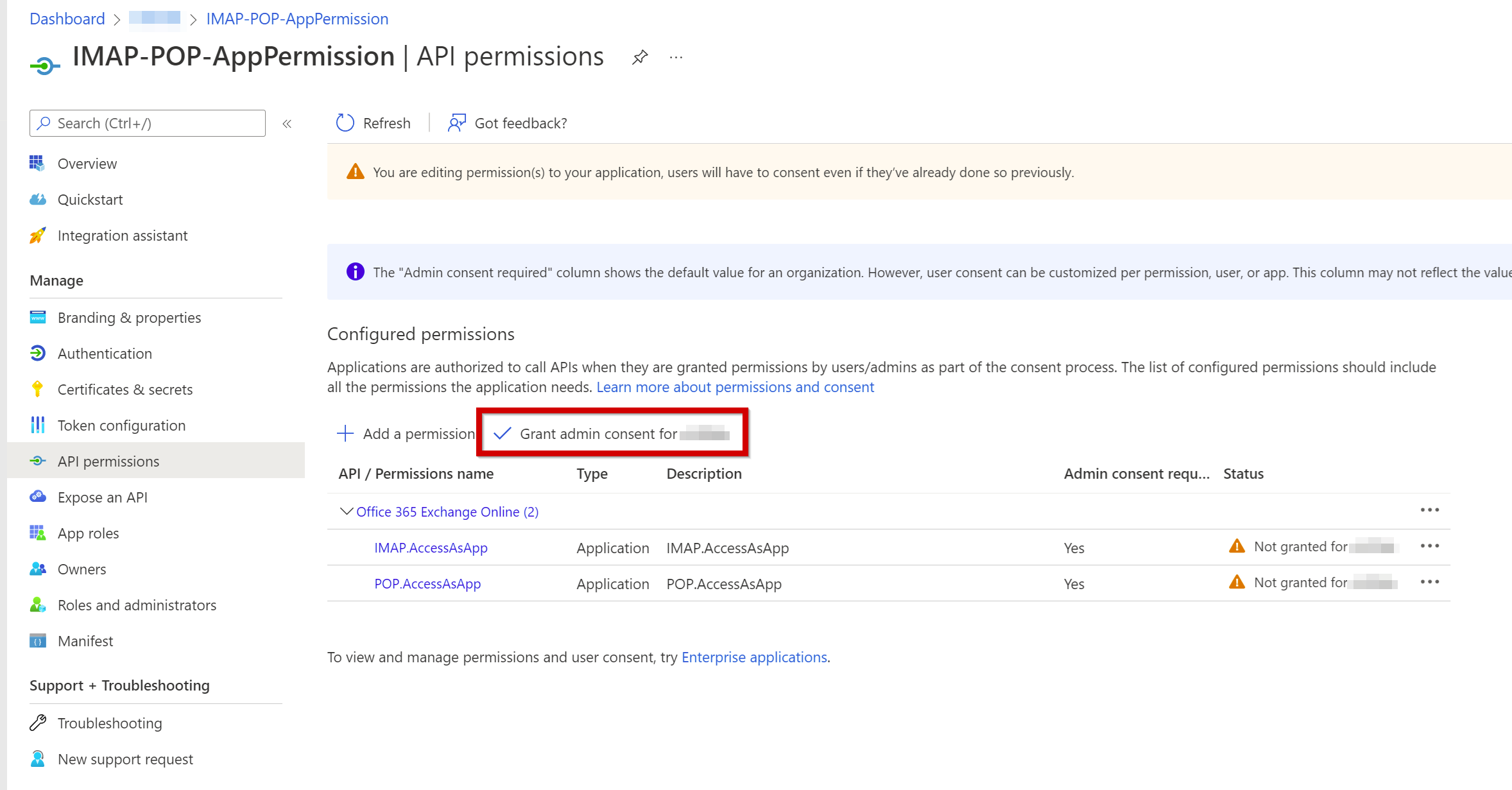Open Learn more about permissions and consent

coord(735,387)
